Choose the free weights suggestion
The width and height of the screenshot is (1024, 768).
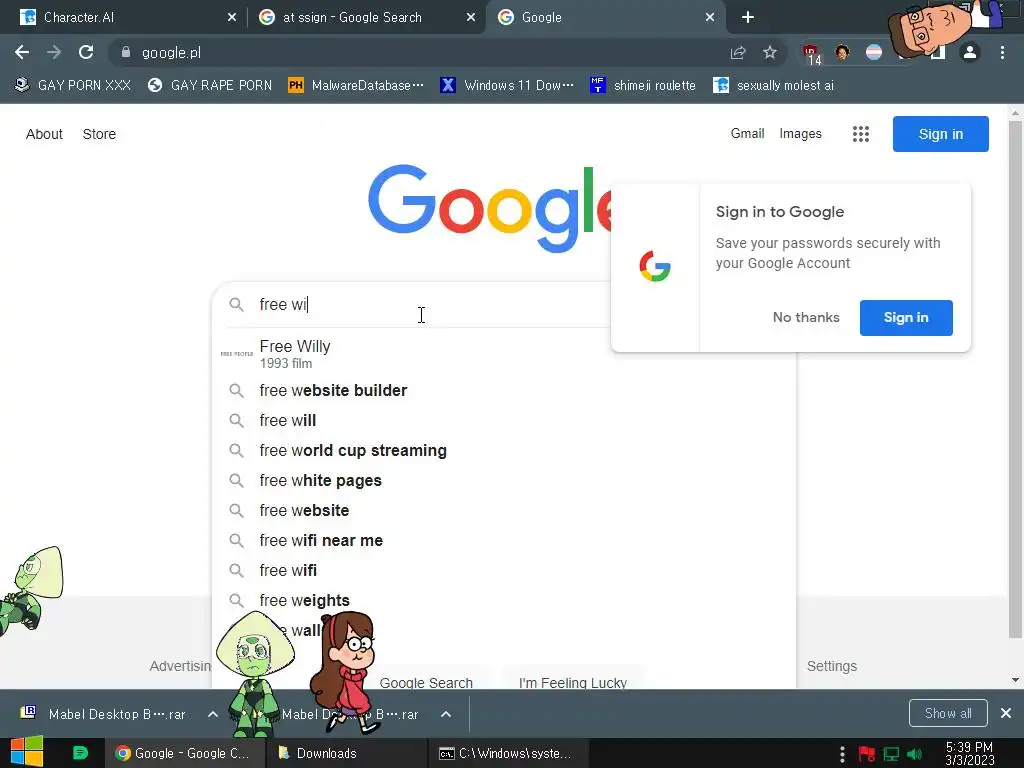[504, 601]
